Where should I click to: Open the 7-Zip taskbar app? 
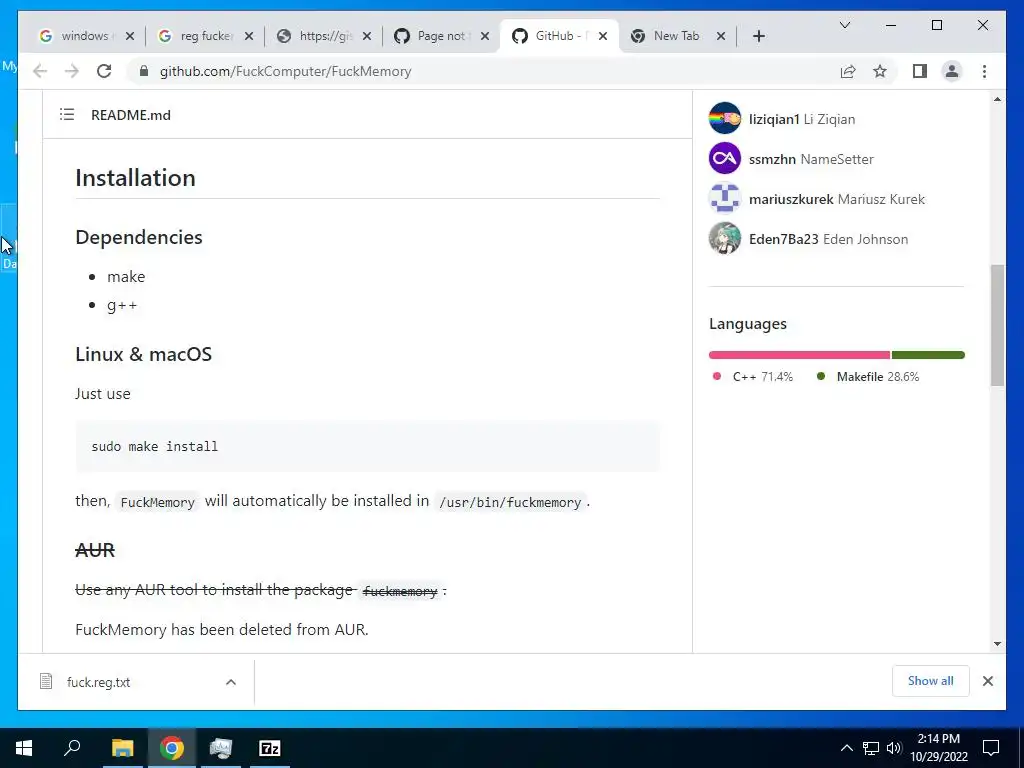[270, 748]
